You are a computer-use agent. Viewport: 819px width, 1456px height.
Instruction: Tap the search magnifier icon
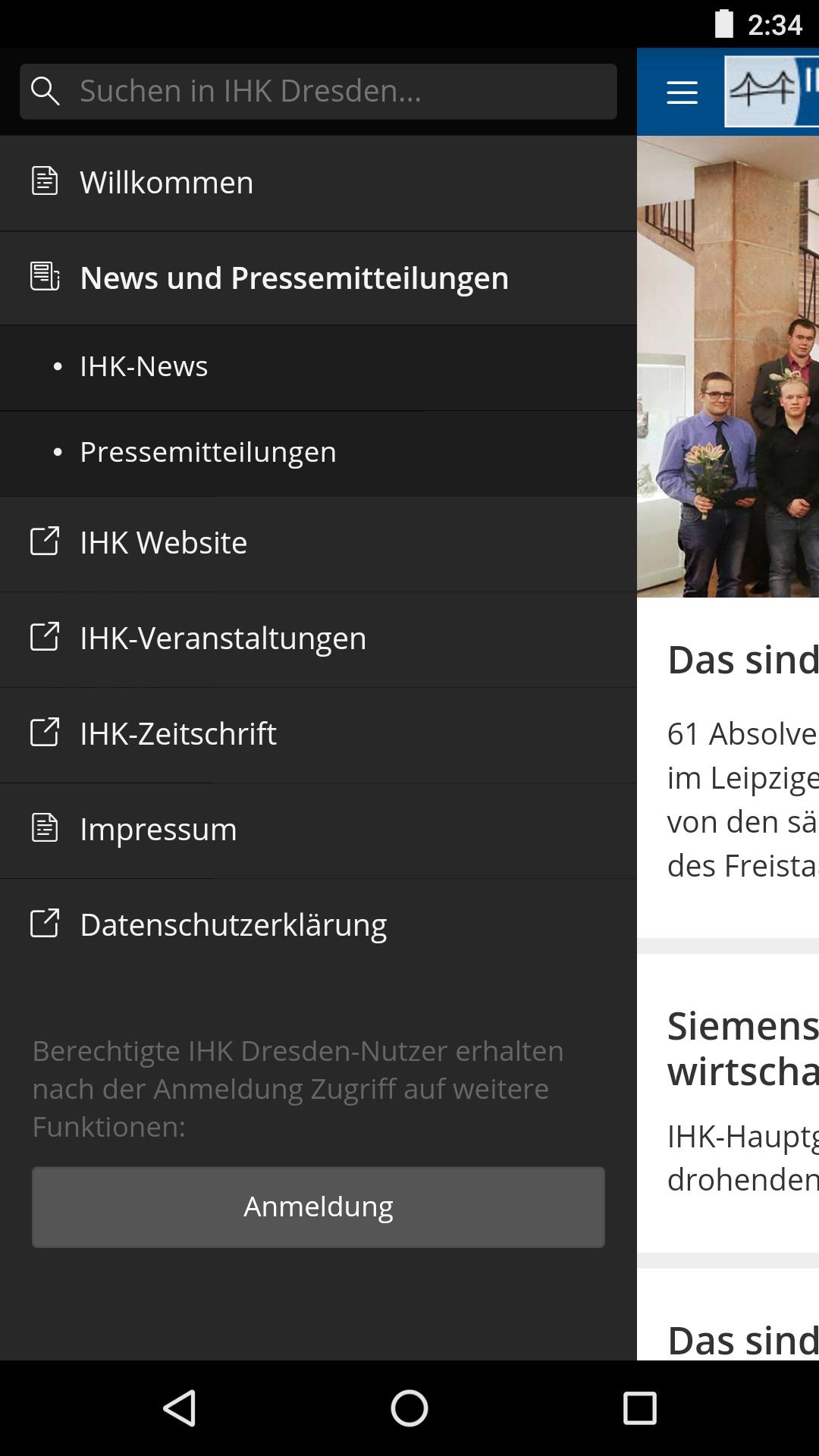click(x=45, y=91)
